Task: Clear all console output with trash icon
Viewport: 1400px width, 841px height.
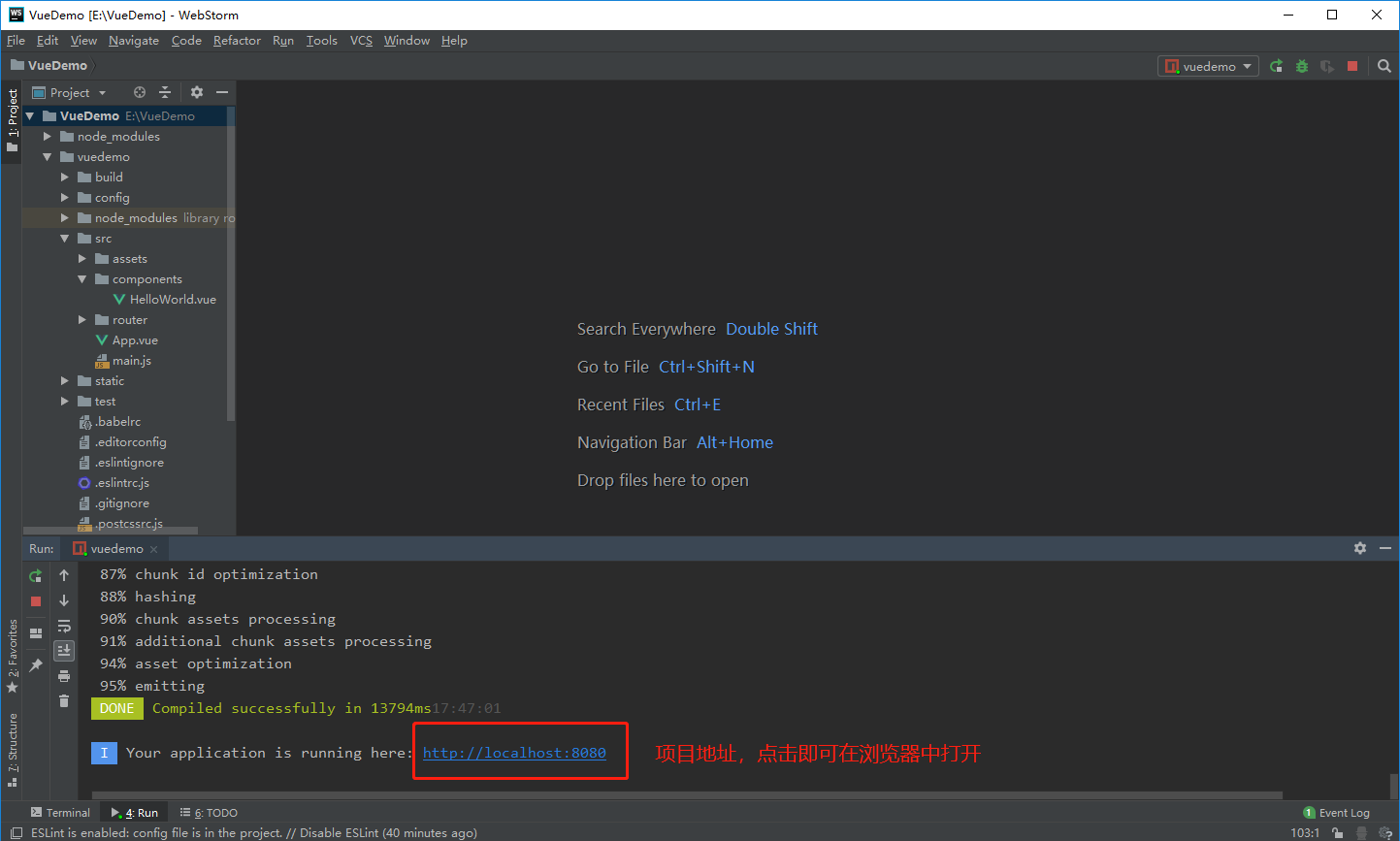Action: (64, 700)
